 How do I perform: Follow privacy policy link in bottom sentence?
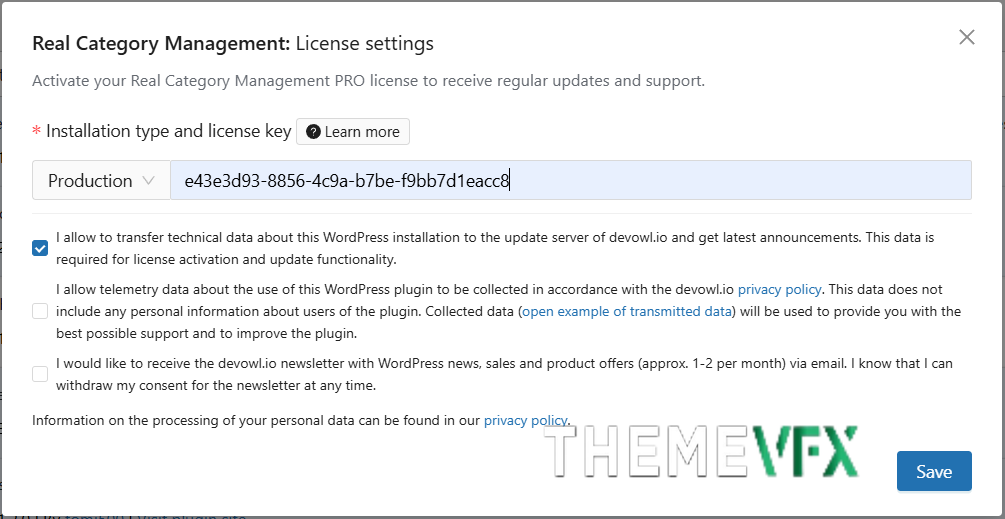[x=526, y=421]
